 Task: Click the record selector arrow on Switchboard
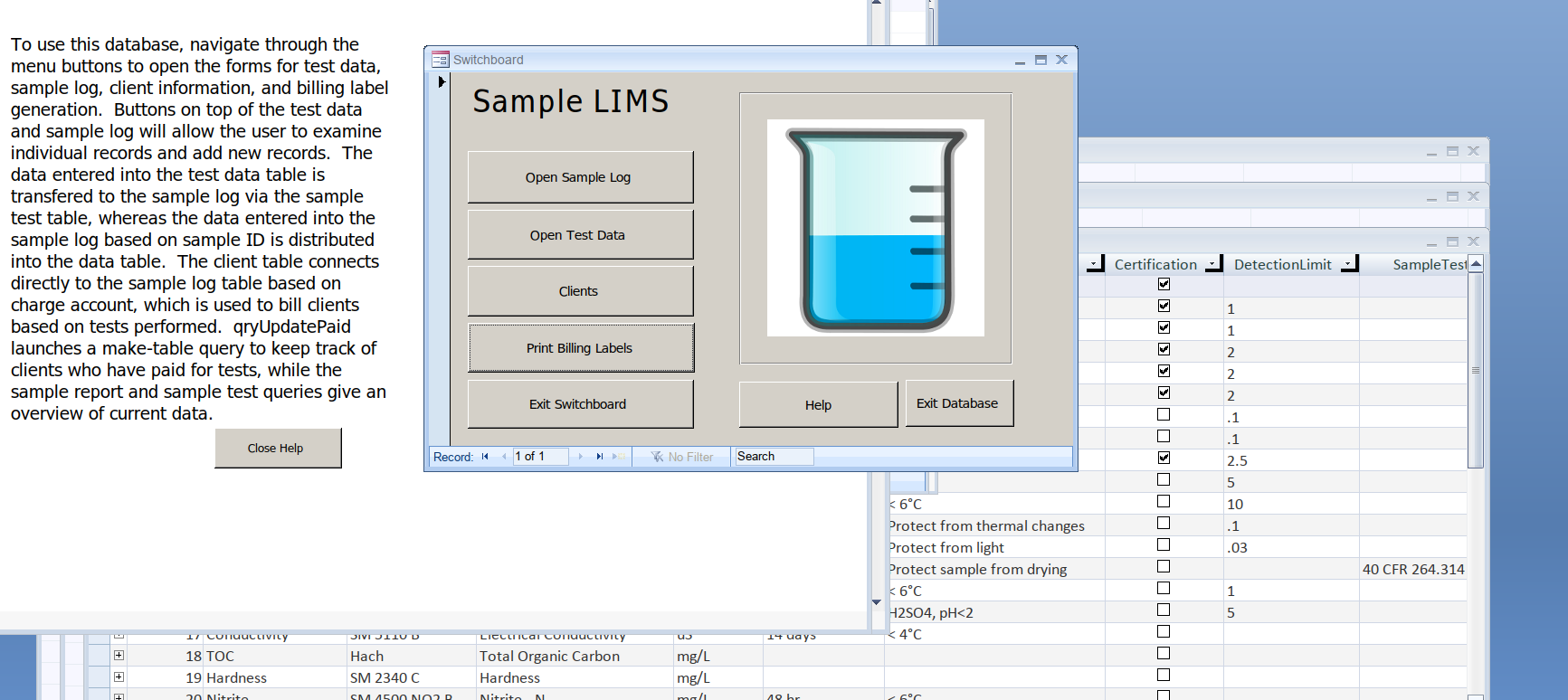click(x=442, y=82)
